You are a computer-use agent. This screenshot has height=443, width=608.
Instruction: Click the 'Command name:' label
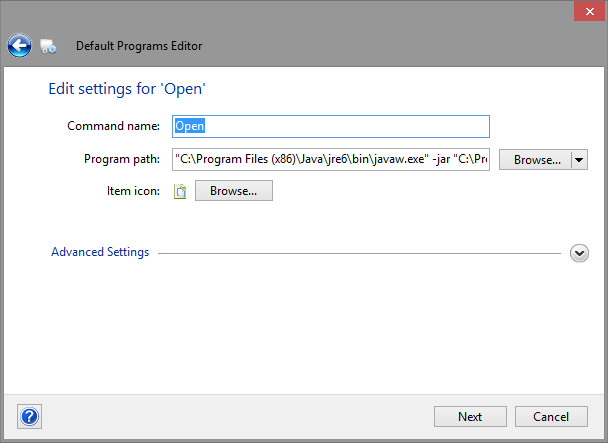tap(113, 126)
